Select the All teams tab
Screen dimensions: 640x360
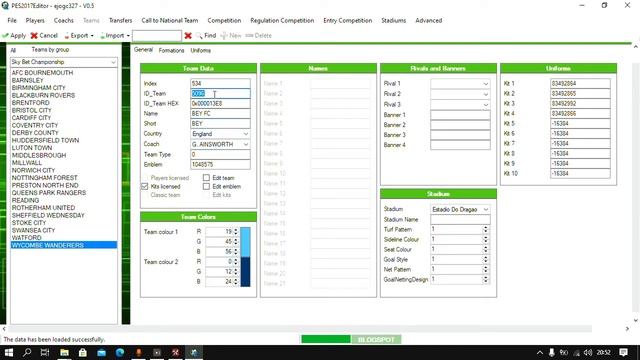[13, 50]
